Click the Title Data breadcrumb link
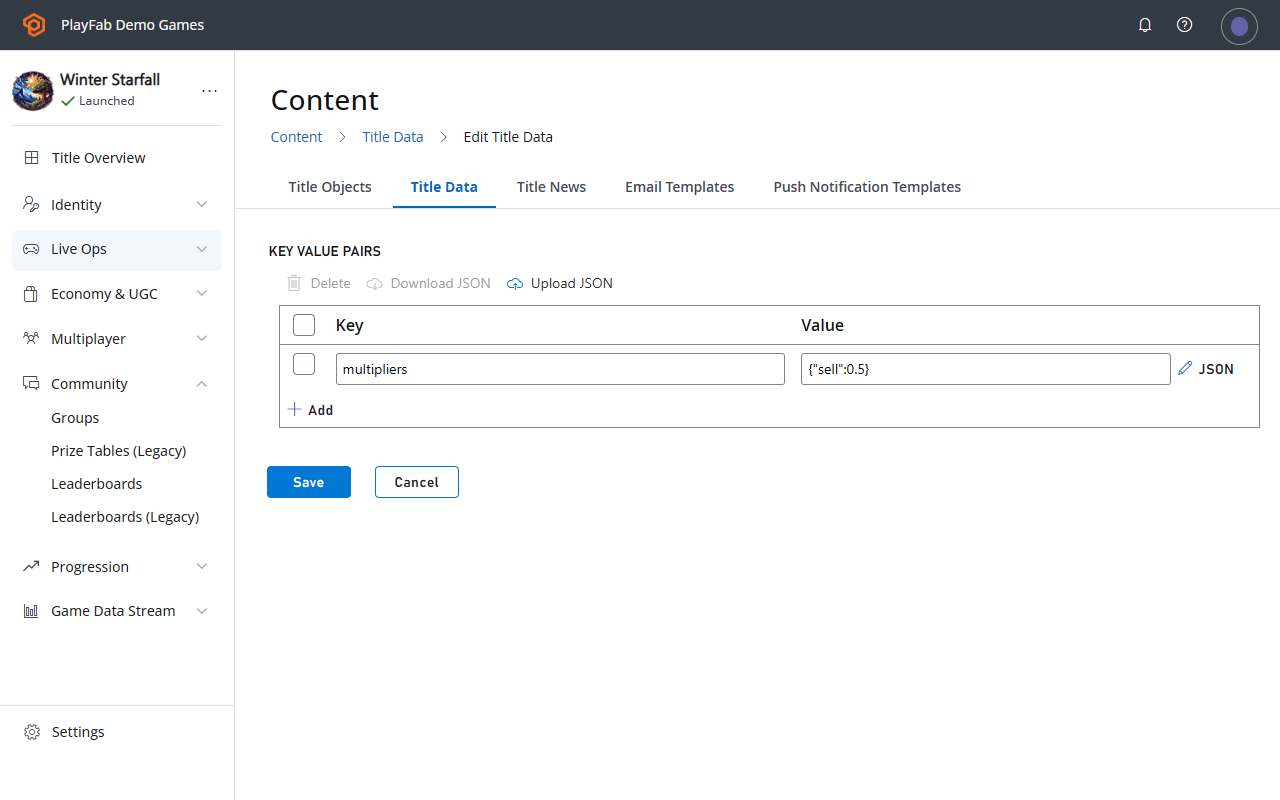The image size is (1280, 800). 393,137
